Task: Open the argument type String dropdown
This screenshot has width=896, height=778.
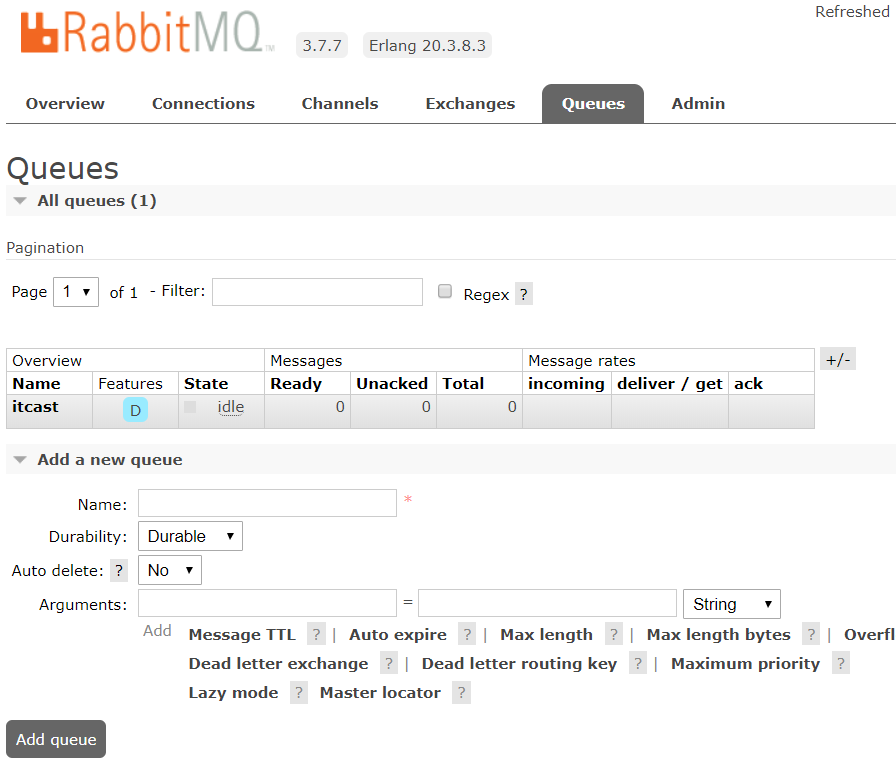Action: click(731, 604)
